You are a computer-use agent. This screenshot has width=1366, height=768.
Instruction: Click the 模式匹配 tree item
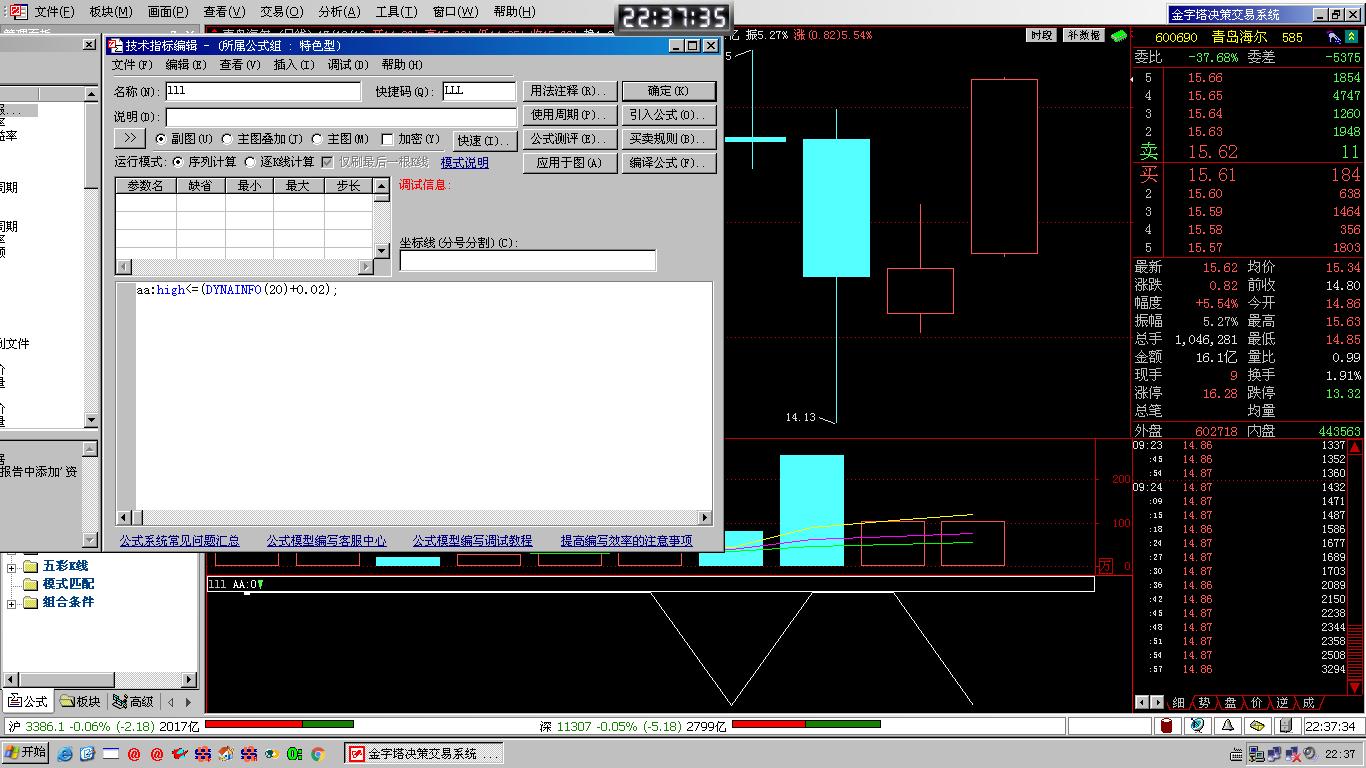69,584
